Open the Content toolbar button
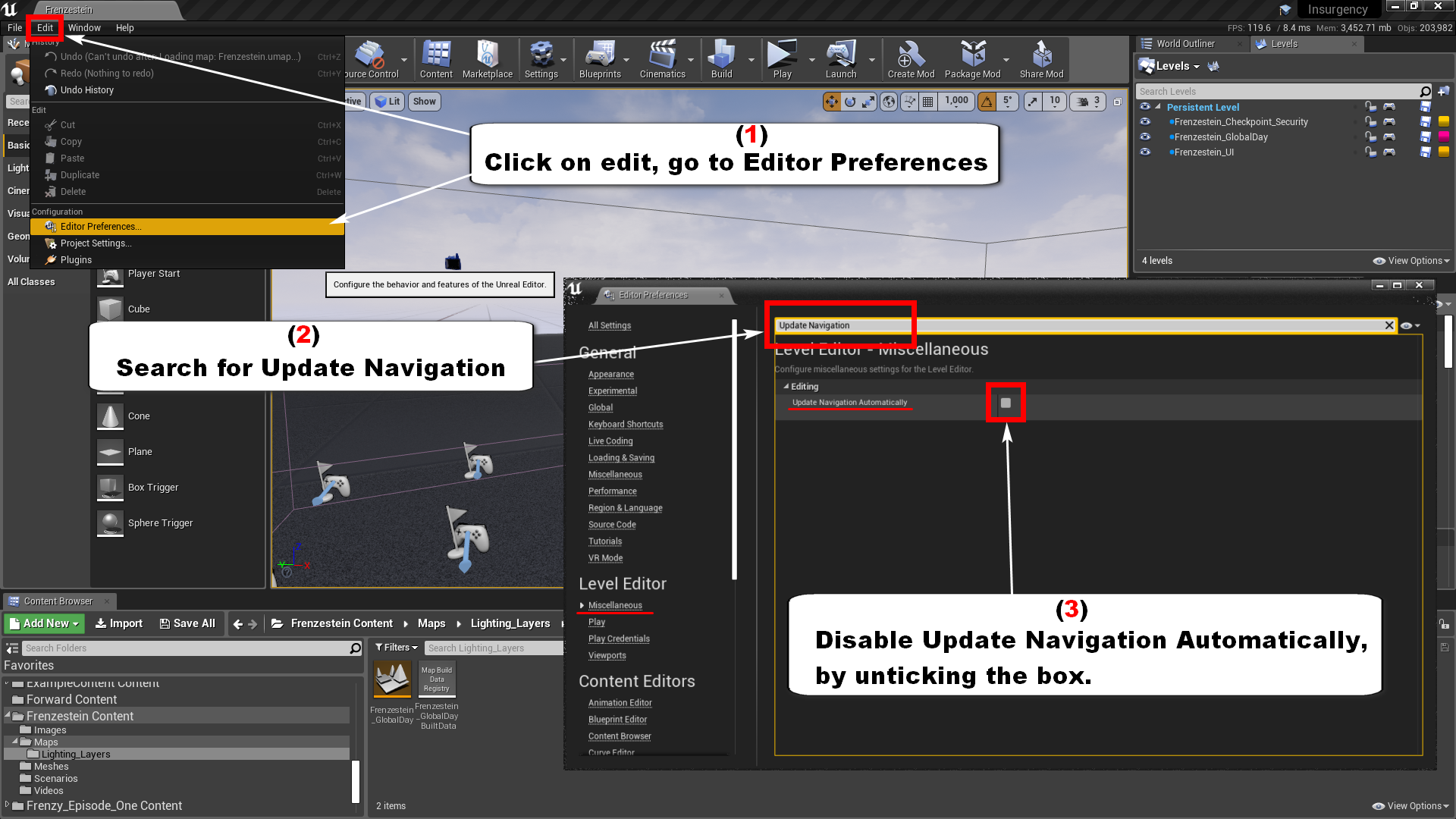The height and width of the screenshot is (819, 1456). [x=436, y=59]
